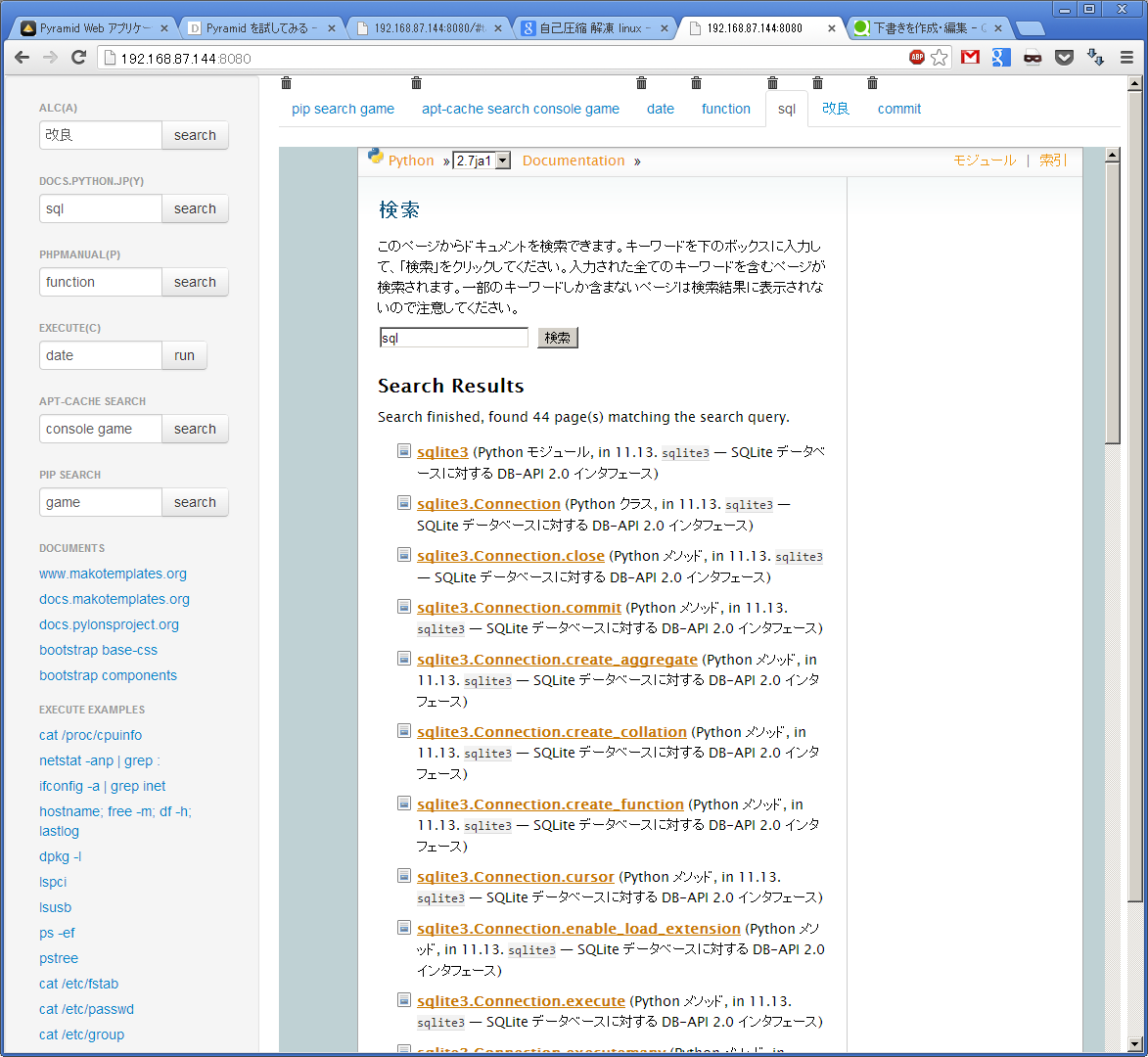1148x1057 pixels.
Task: Open the sqlite3.Connection.commit result link
Action: click(x=519, y=608)
